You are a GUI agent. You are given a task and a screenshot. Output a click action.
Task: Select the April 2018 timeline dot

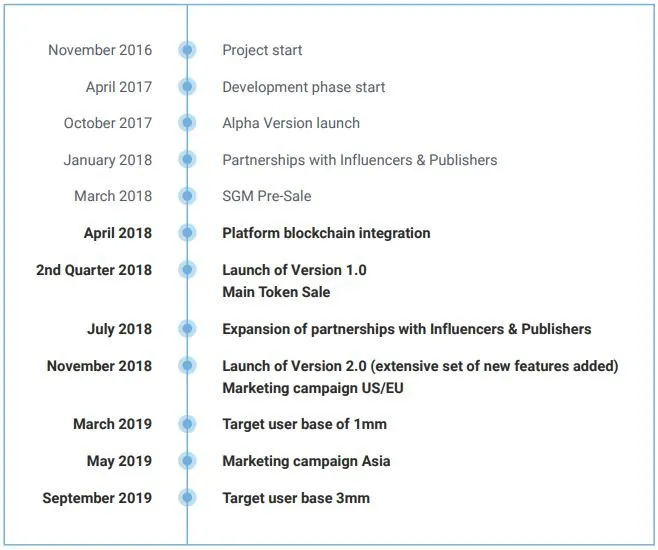point(187,232)
